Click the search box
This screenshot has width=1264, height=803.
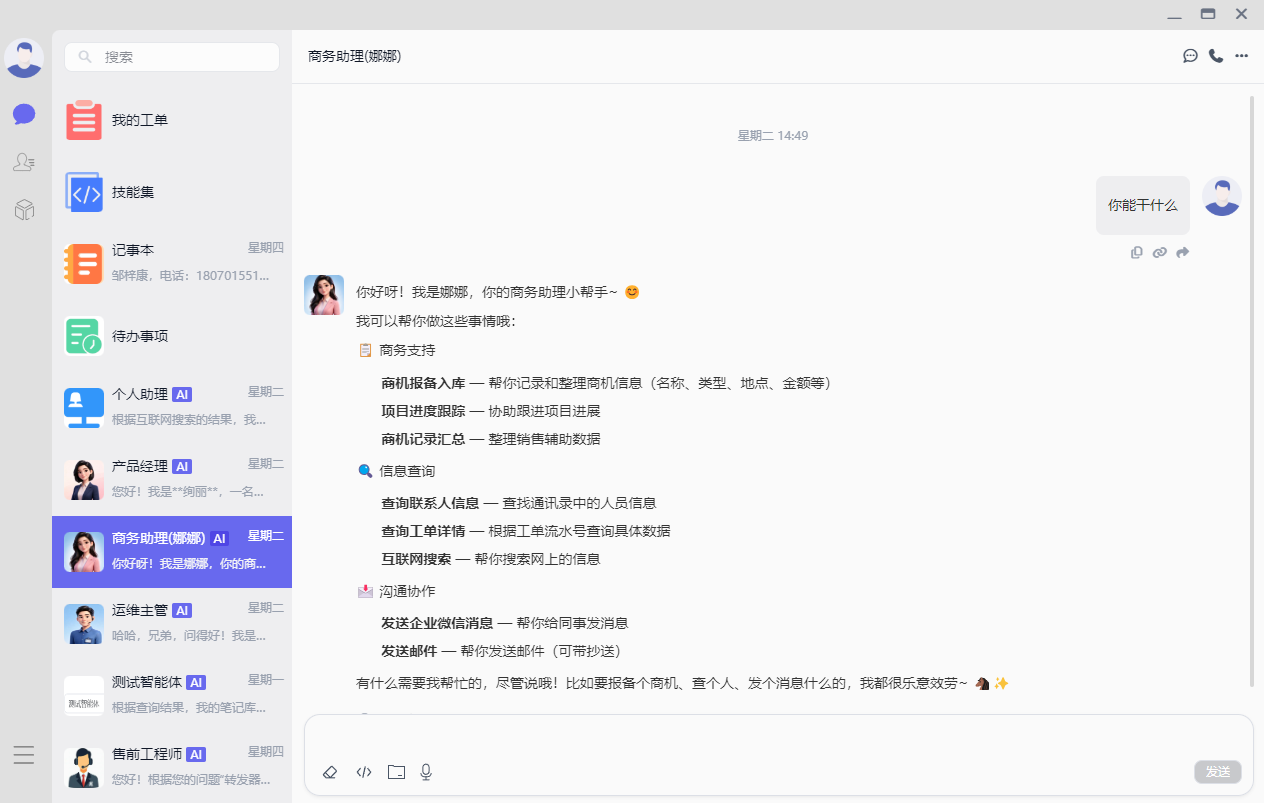coord(172,57)
